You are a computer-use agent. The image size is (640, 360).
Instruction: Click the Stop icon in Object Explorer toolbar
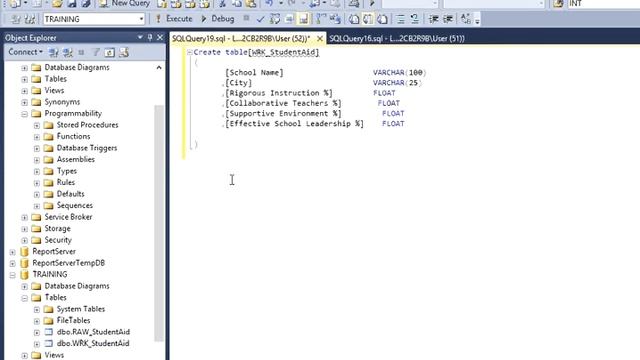(x=81, y=52)
